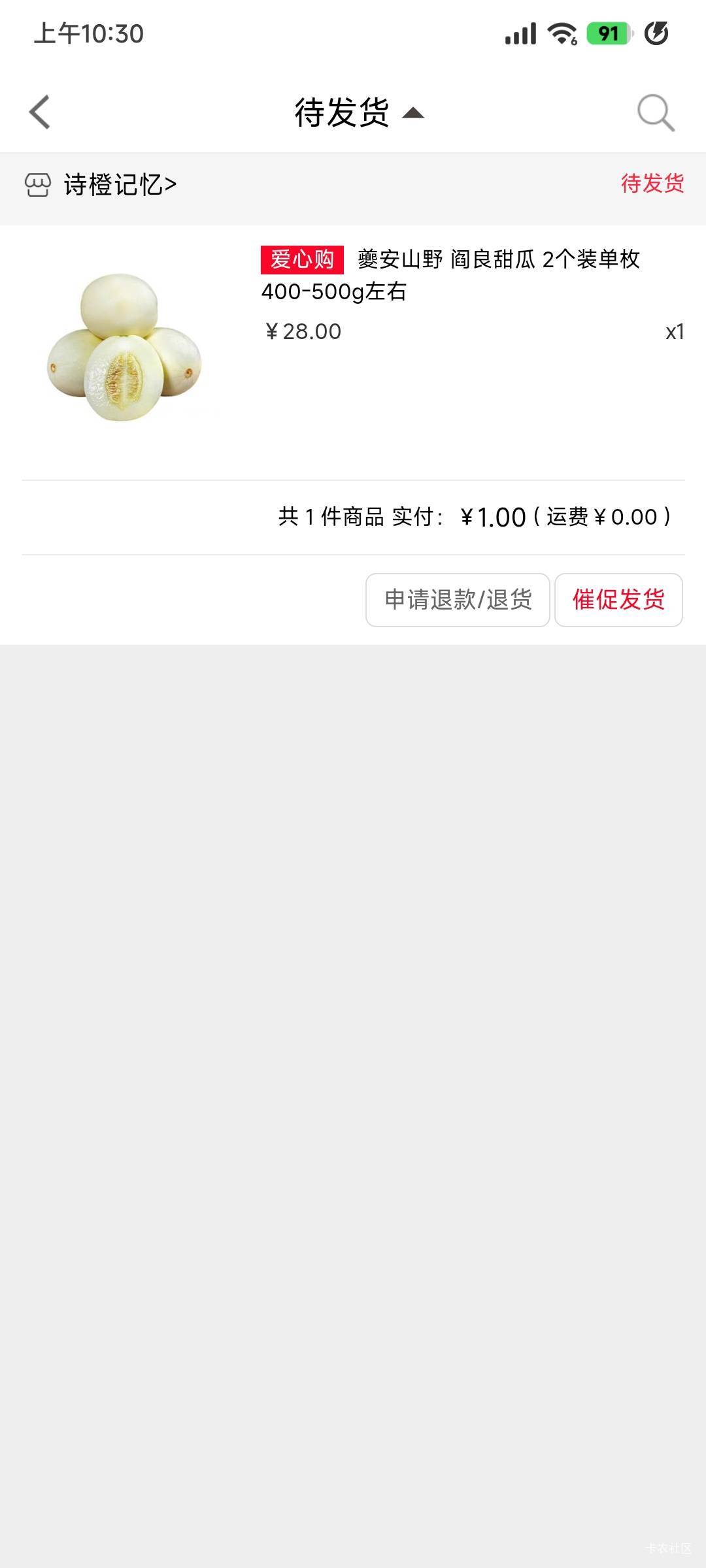Tap the ¥28.00 item price
Viewport: 706px width, 1568px height.
click(x=302, y=332)
